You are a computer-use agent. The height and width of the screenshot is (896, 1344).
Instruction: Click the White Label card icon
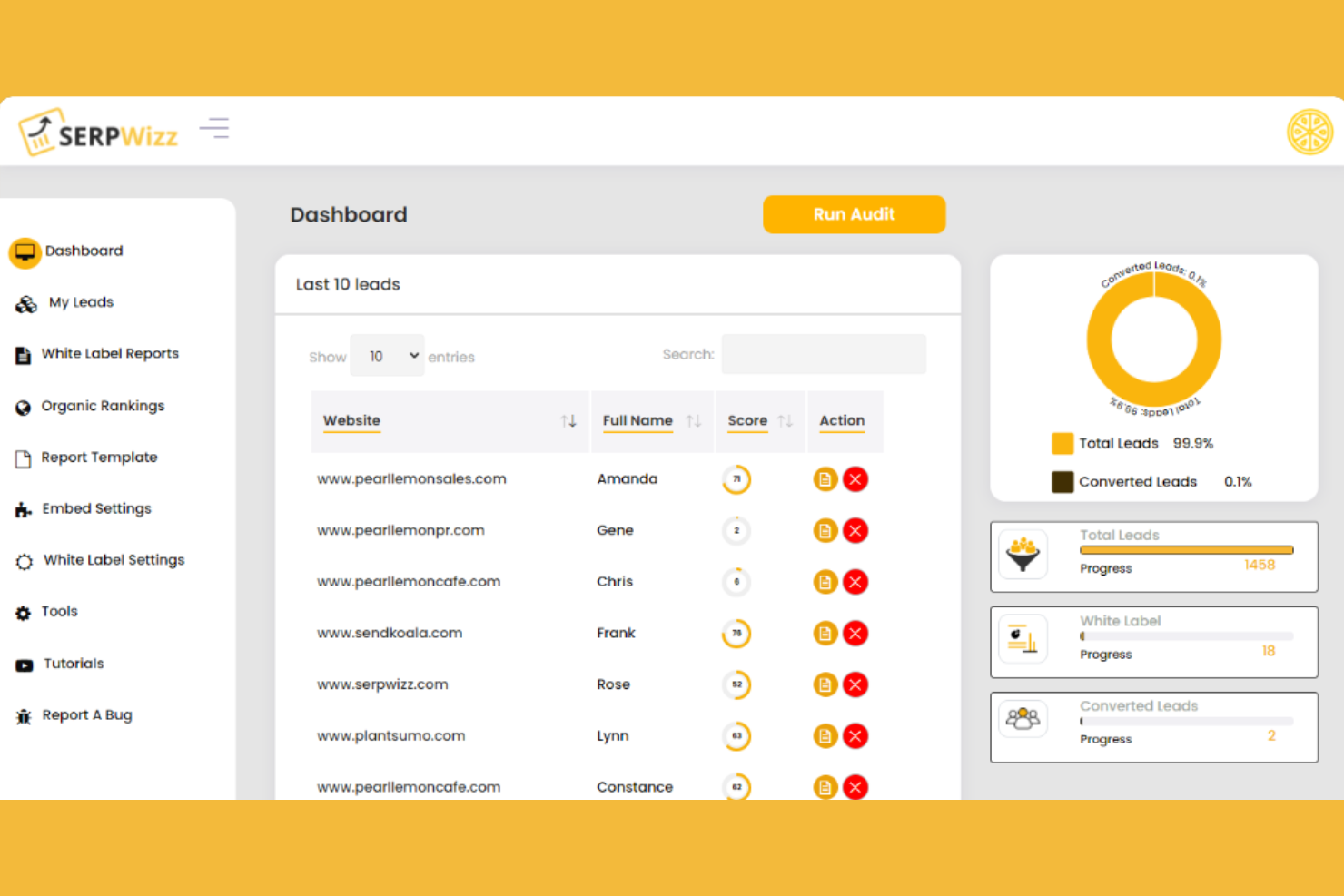(1023, 639)
